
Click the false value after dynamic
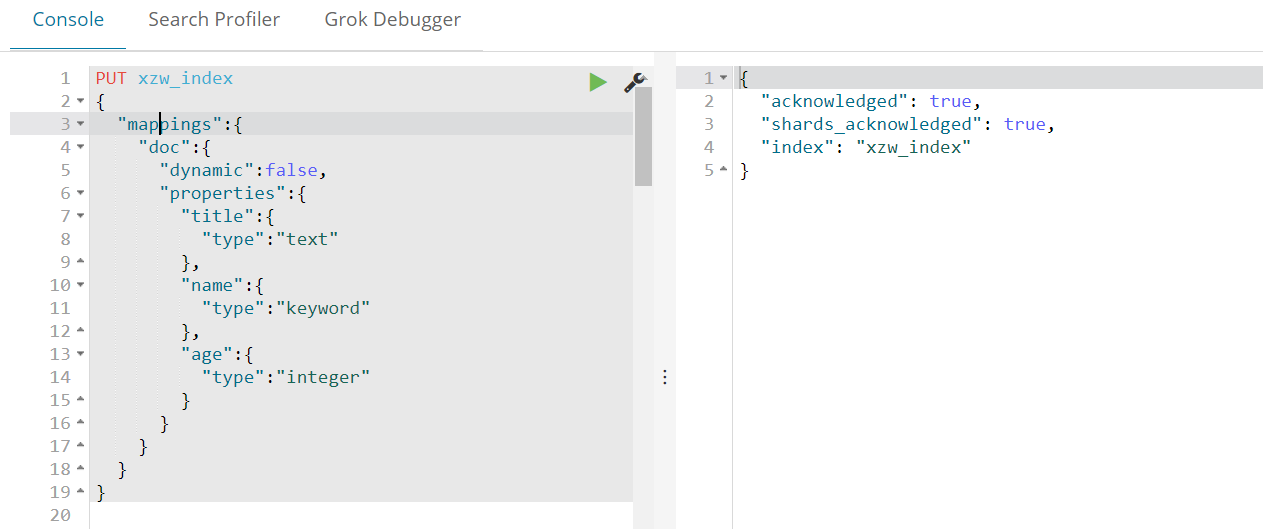(291, 170)
